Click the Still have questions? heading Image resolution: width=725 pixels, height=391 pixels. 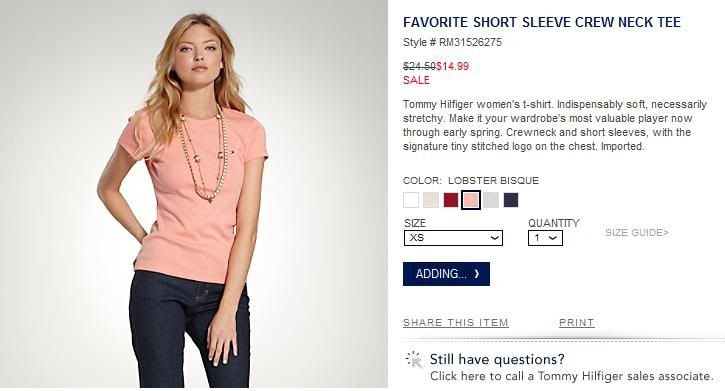point(497,359)
